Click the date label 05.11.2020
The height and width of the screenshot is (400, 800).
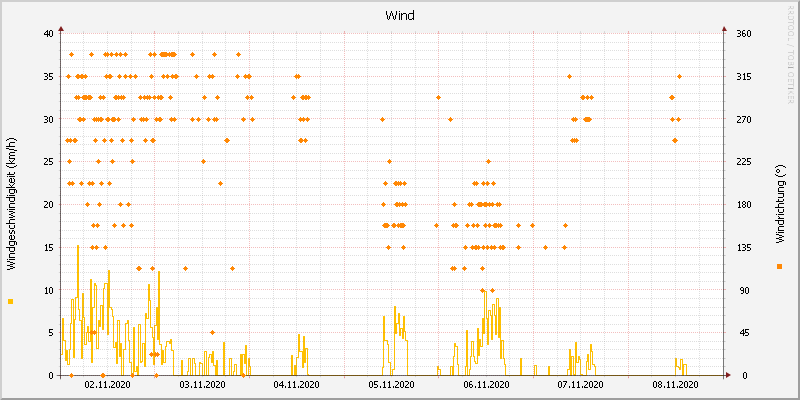click(391, 385)
